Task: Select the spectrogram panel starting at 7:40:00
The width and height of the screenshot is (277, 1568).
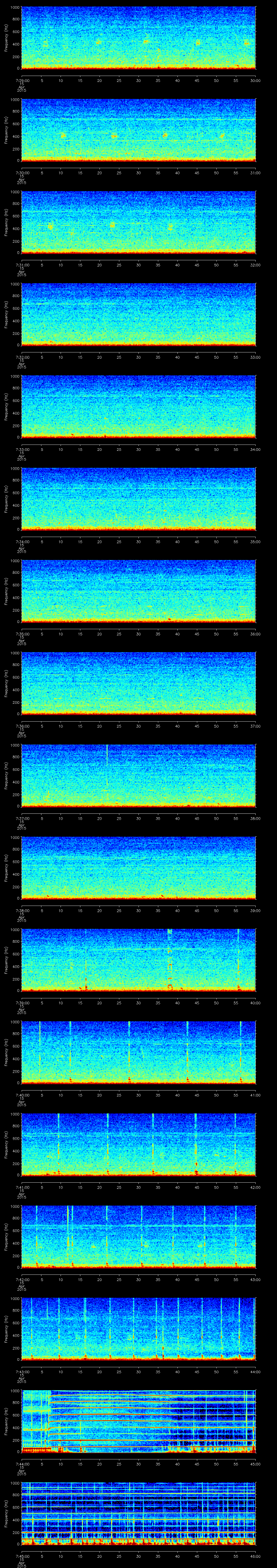Action: click(138, 1052)
